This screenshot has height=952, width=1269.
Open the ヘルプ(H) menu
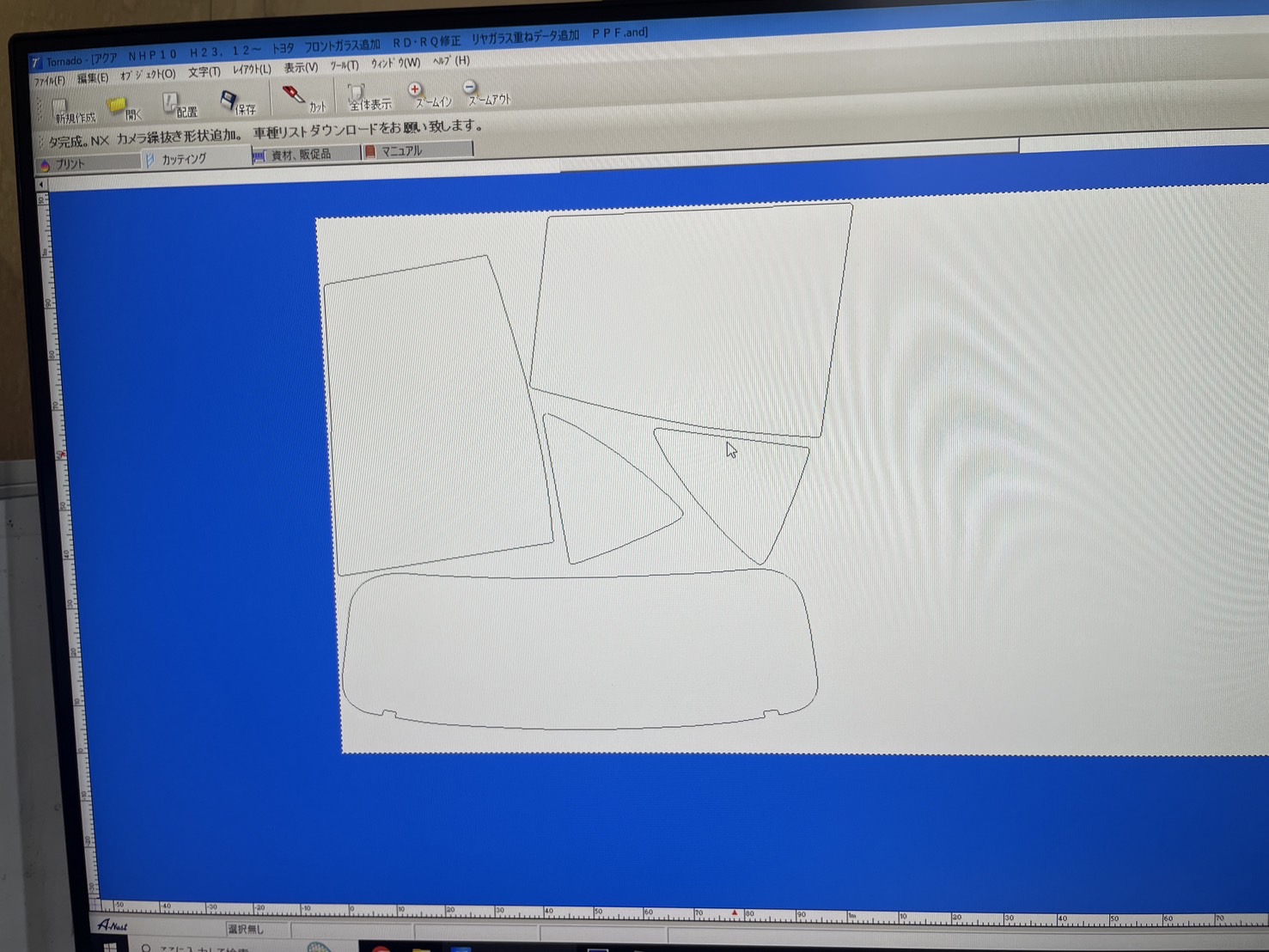450,61
